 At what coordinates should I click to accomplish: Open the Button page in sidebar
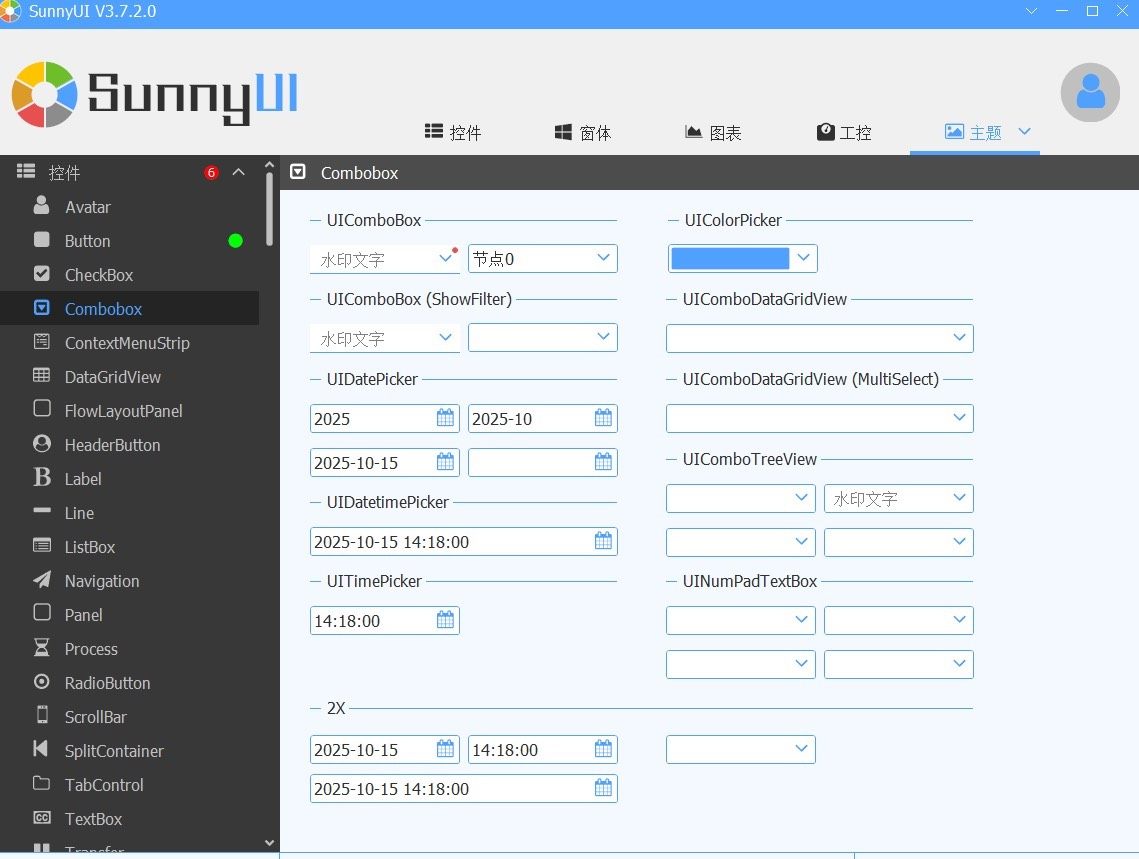[87, 241]
